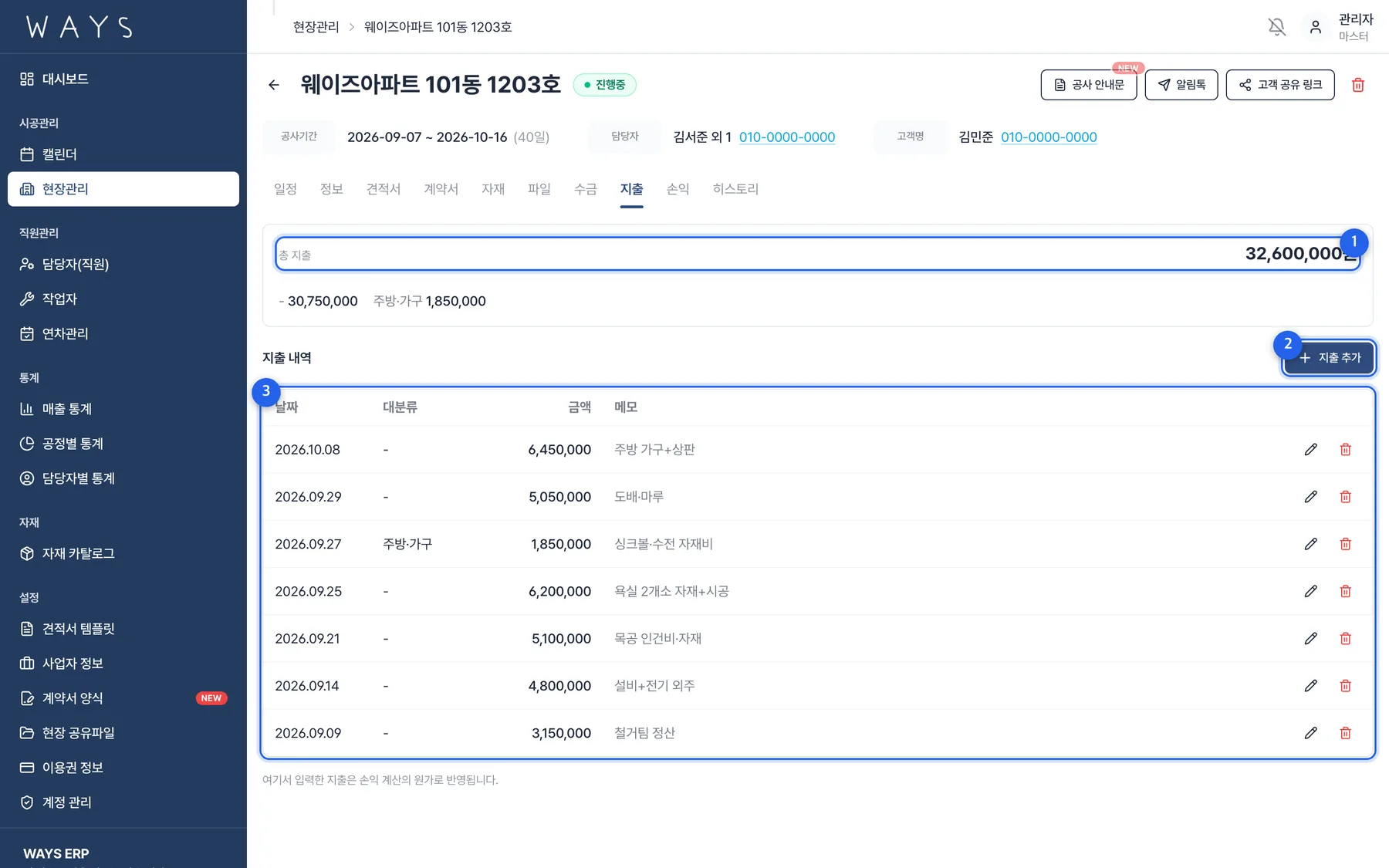1389x868 pixels.
Task: Edit the 싱크볼·수전 자재비 expense
Action: point(1310,544)
